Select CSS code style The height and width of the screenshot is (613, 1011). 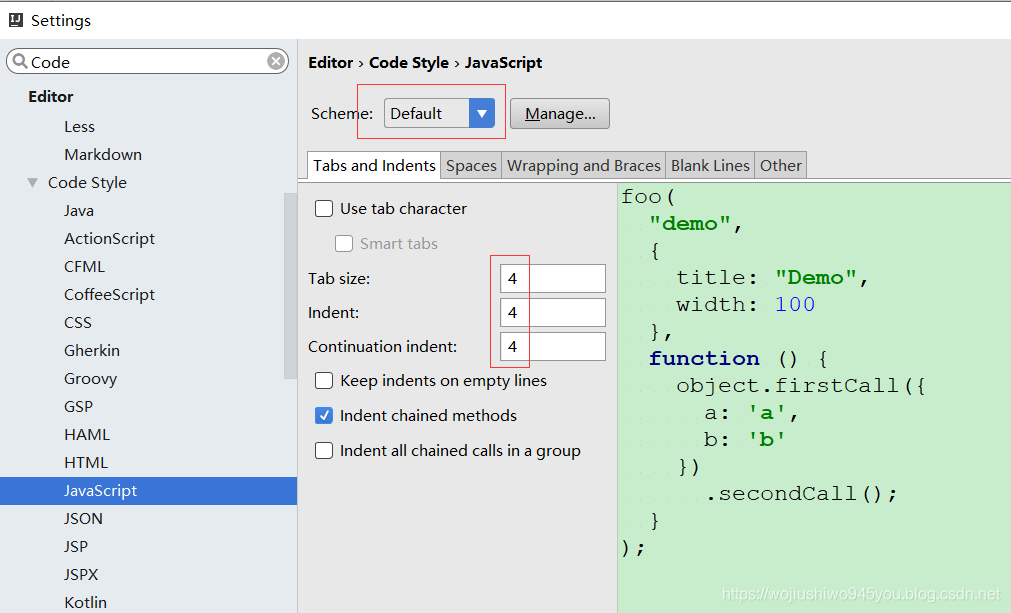point(77,323)
